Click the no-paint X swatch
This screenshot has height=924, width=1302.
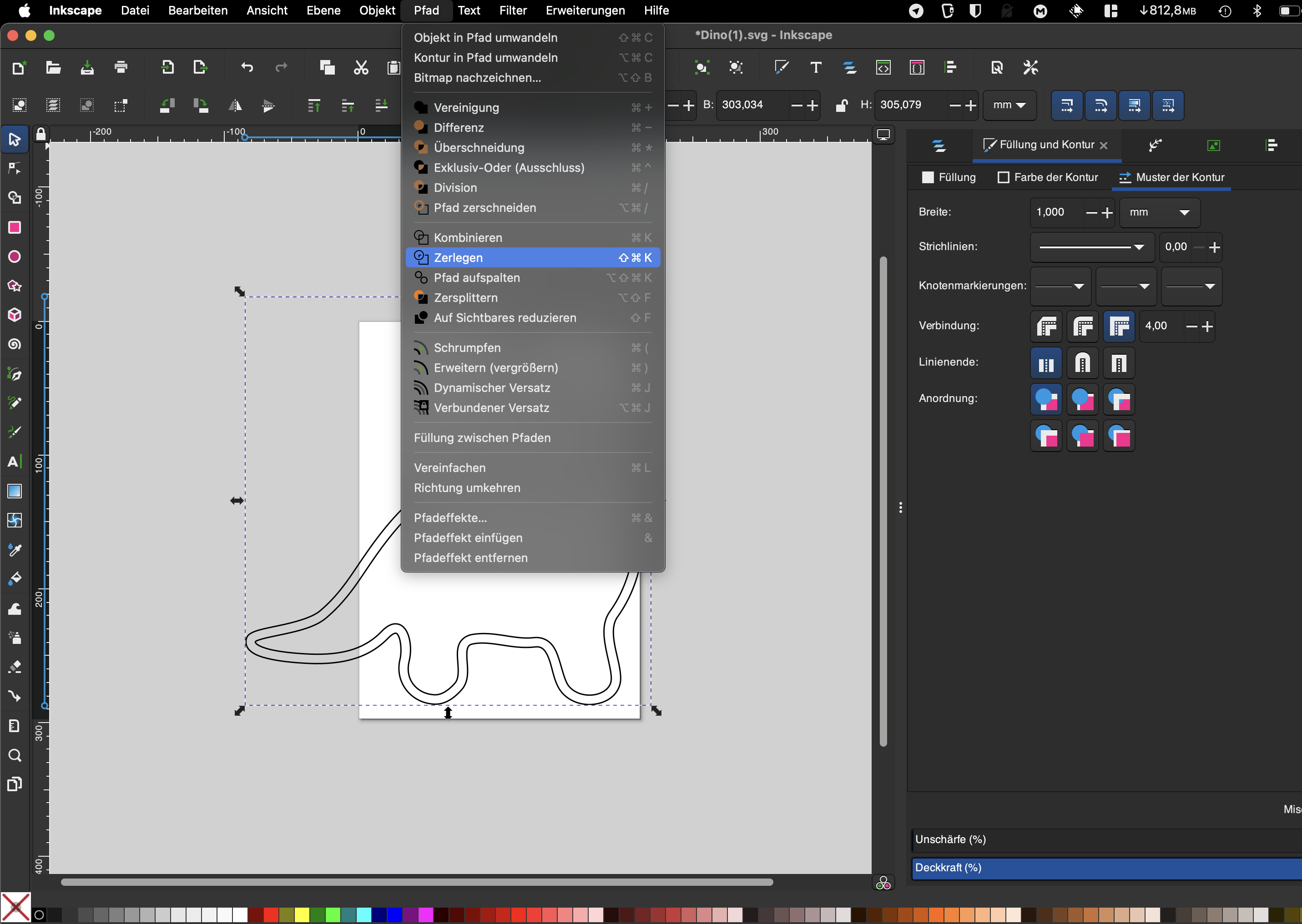pyautogui.click(x=15, y=908)
